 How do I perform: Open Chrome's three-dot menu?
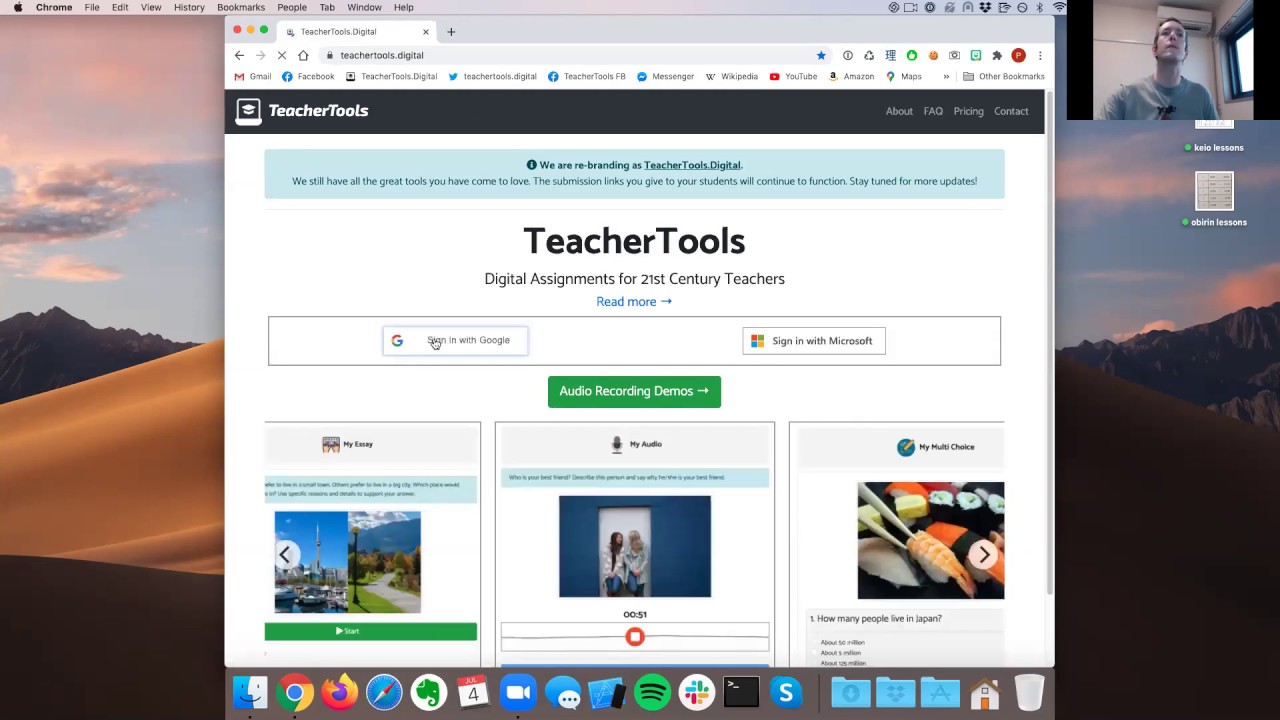pos(1040,55)
